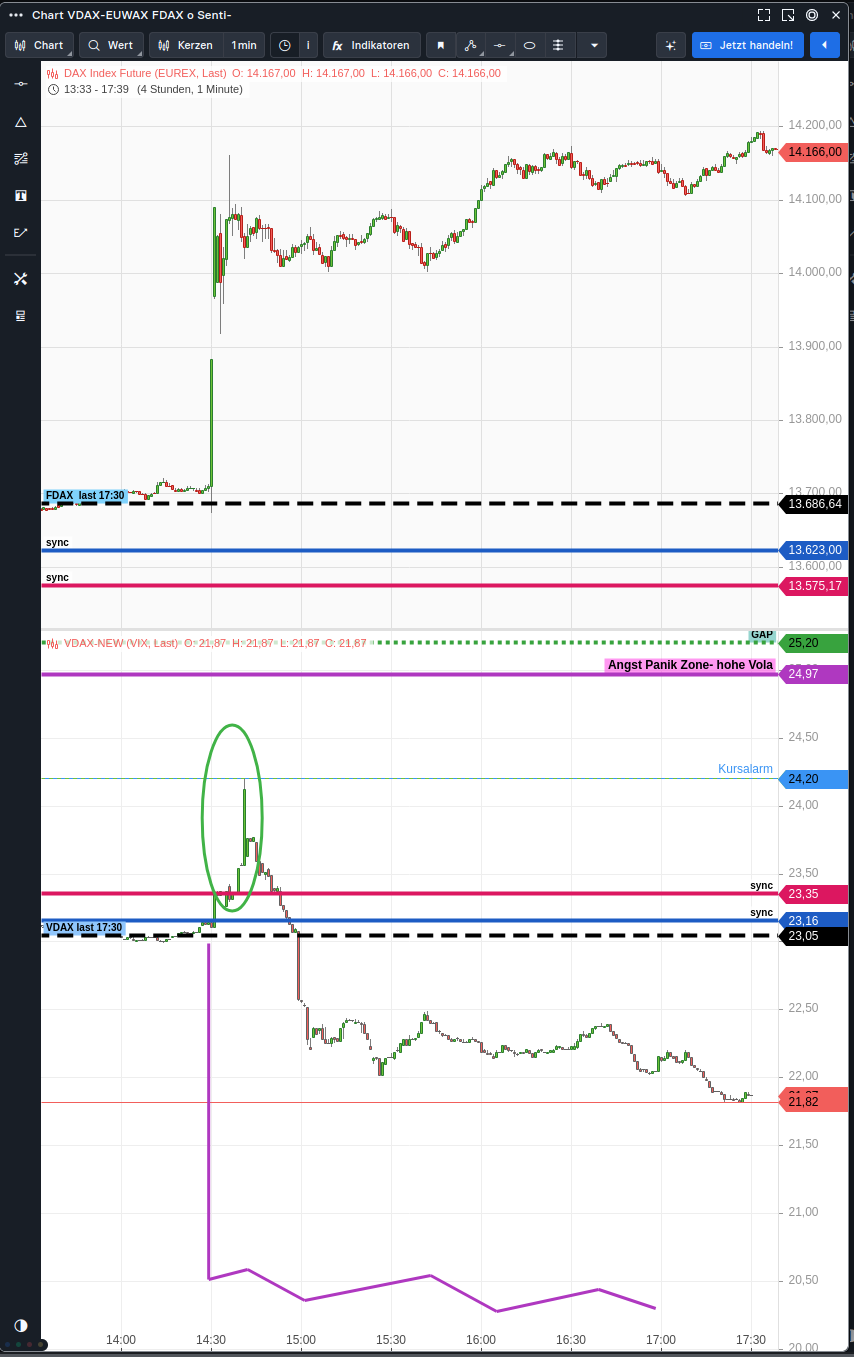This screenshot has width=854, height=1357.
Task: Toggle the chart info 'i' indicator
Action: [x=307, y=45]
